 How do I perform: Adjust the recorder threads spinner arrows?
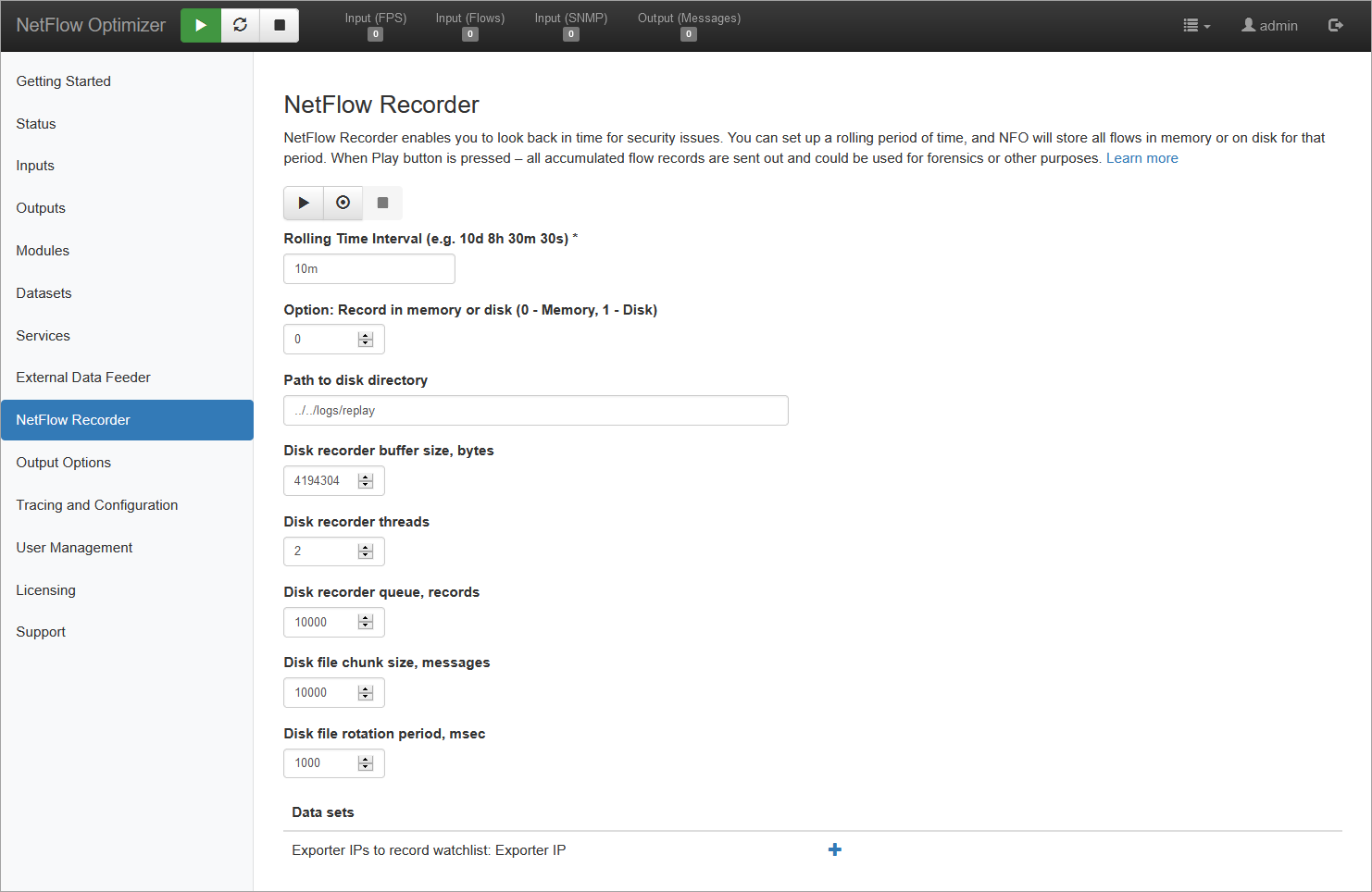click(366, 551)
